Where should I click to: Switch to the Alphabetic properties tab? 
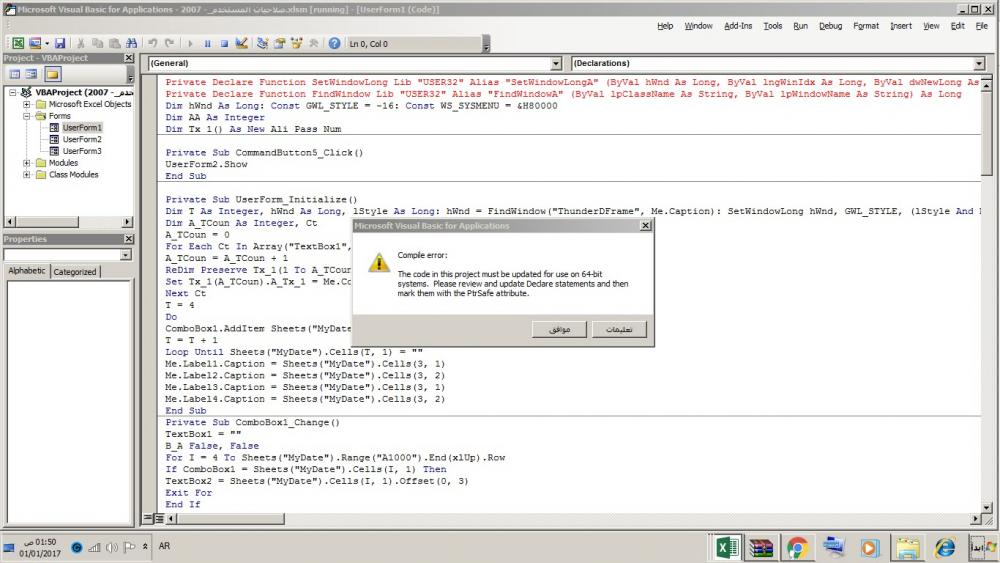coord(27,271)
